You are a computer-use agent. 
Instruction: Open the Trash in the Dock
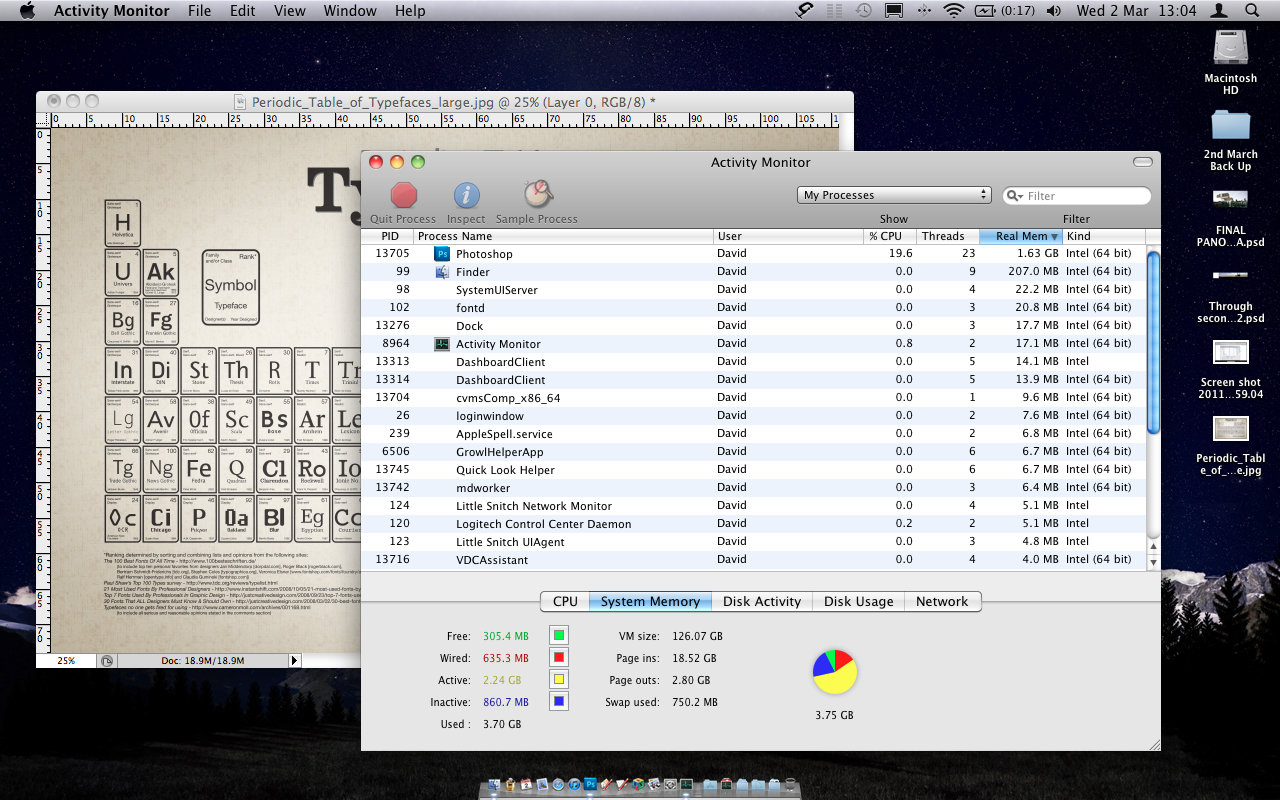pos(790,786)
